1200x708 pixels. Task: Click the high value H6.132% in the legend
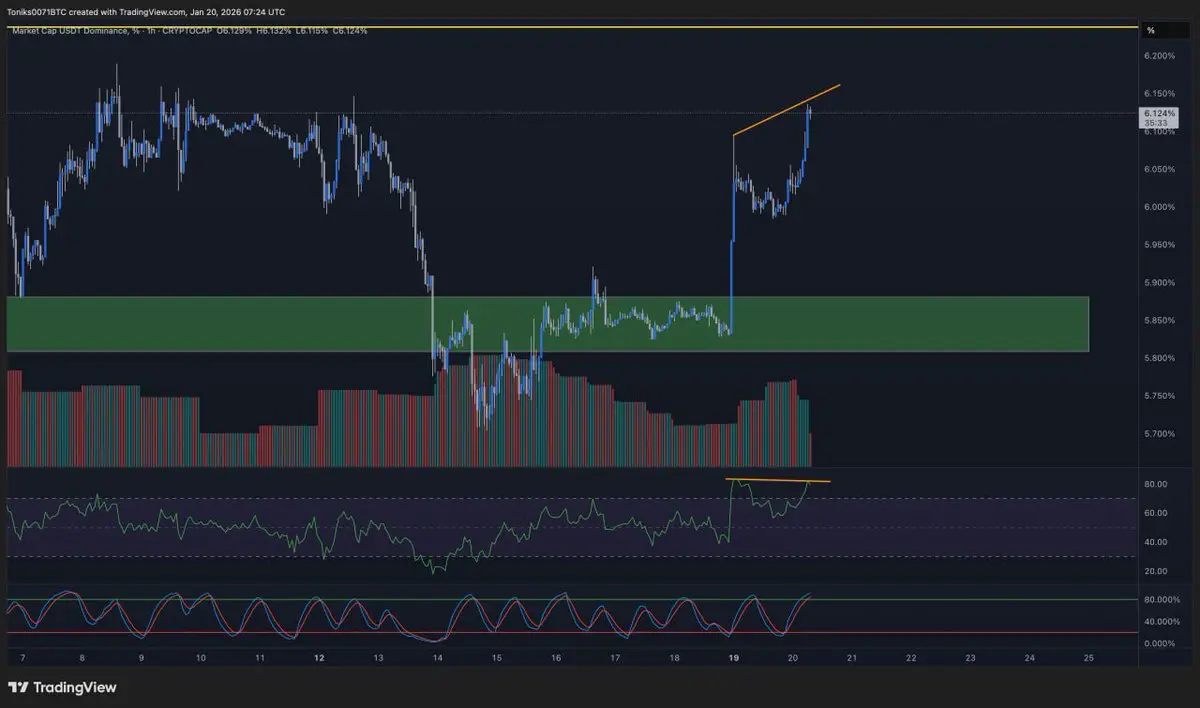(276, 31)
